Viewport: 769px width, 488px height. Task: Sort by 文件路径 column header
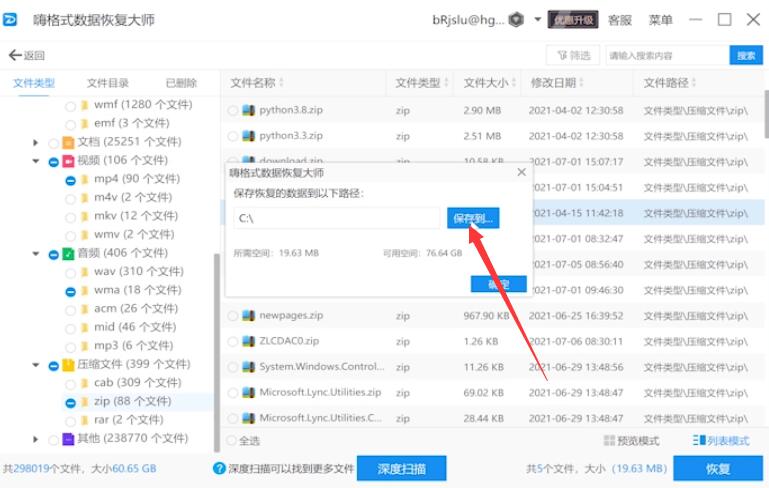tap(670, 82)
